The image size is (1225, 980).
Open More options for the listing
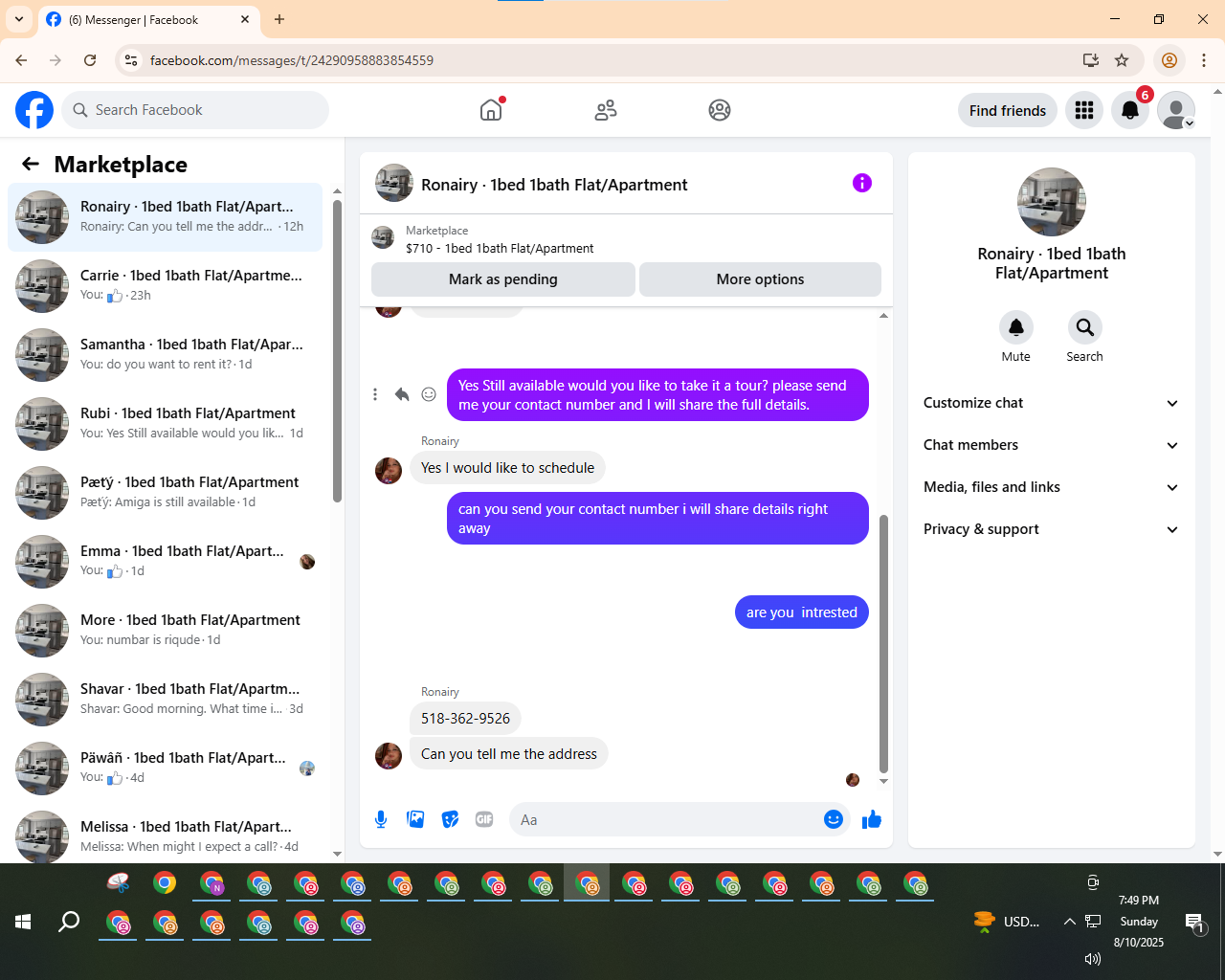(x=760, y=279)
